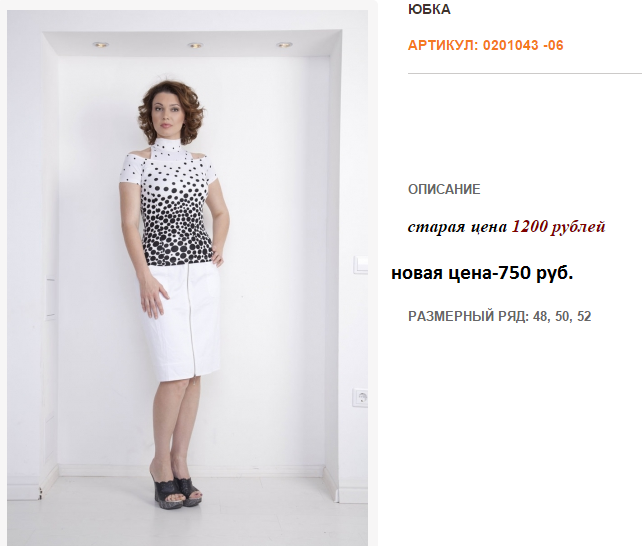642x546 pixels.
Task: Click the center ceiling spotlight in the photo
Action: [195, 45]
